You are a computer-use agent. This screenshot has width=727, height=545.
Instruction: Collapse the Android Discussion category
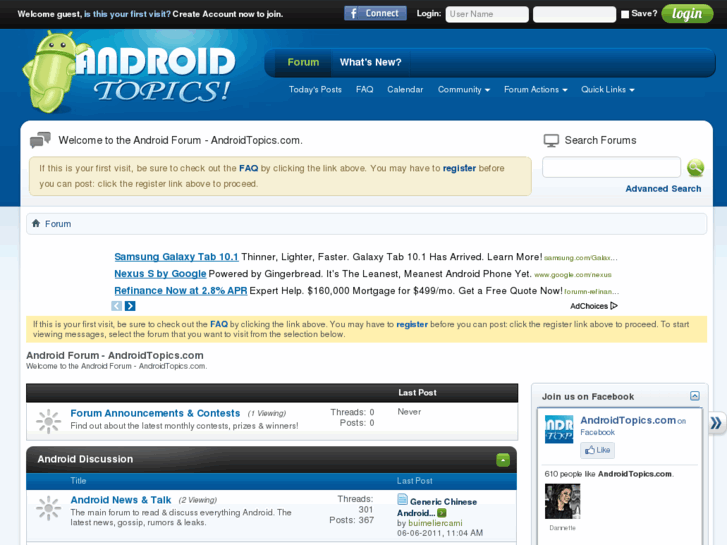[503, 460]
